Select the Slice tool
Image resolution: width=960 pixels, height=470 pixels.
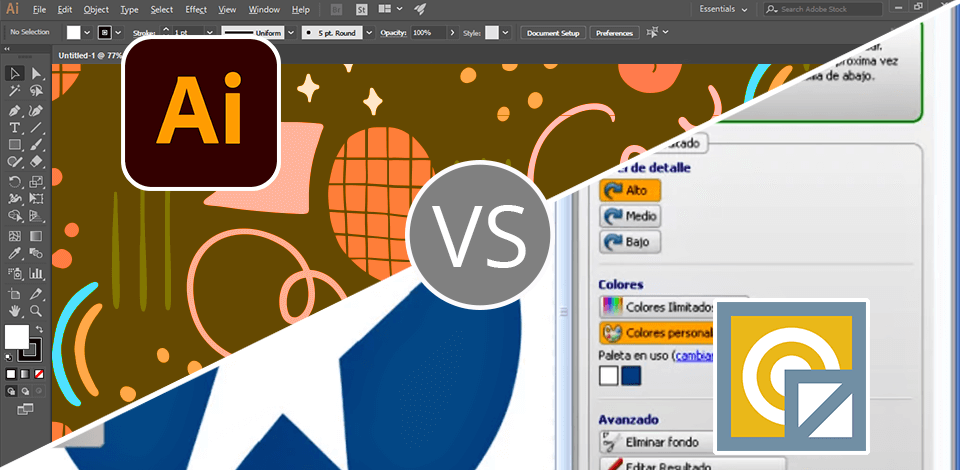tap(36, 293)
